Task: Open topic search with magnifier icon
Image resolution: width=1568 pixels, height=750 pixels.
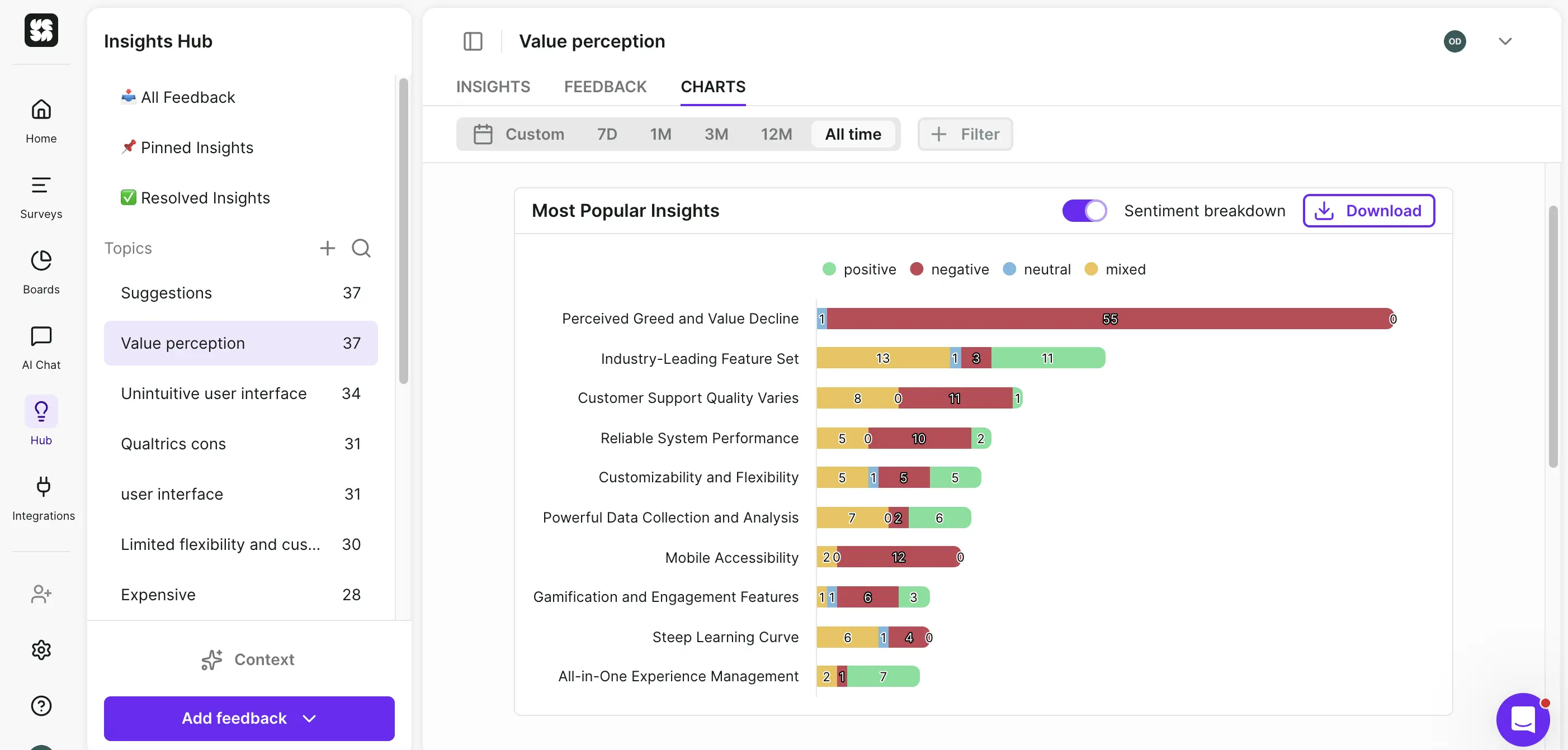Action: coord(360,248)
